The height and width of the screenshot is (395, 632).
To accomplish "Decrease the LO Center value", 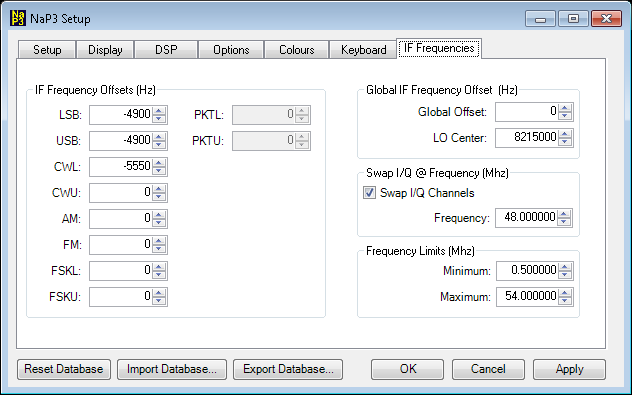I will pyautogui.click(x=565, y=142).
